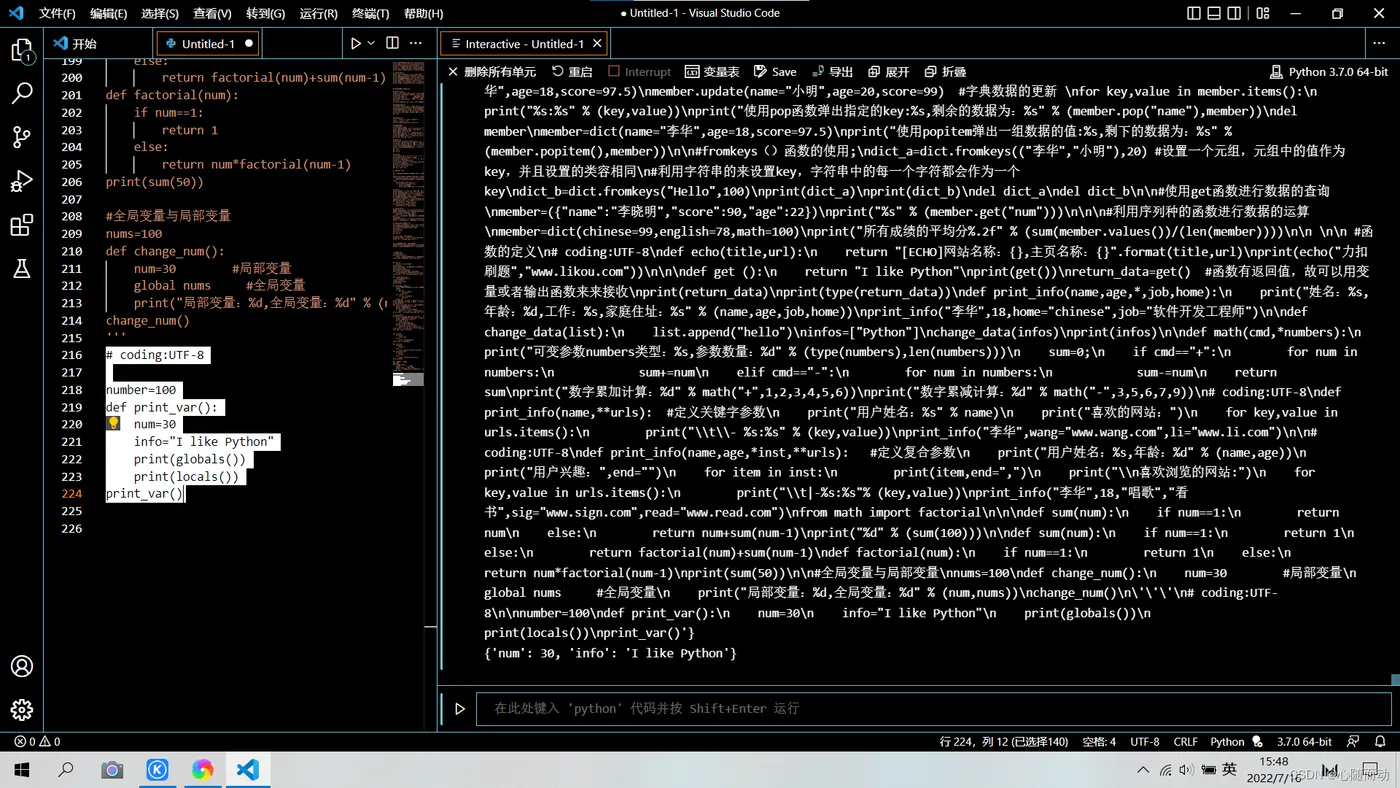Open the 帮助(H) menu
The image size is (1400, 788).
(423, 14)
